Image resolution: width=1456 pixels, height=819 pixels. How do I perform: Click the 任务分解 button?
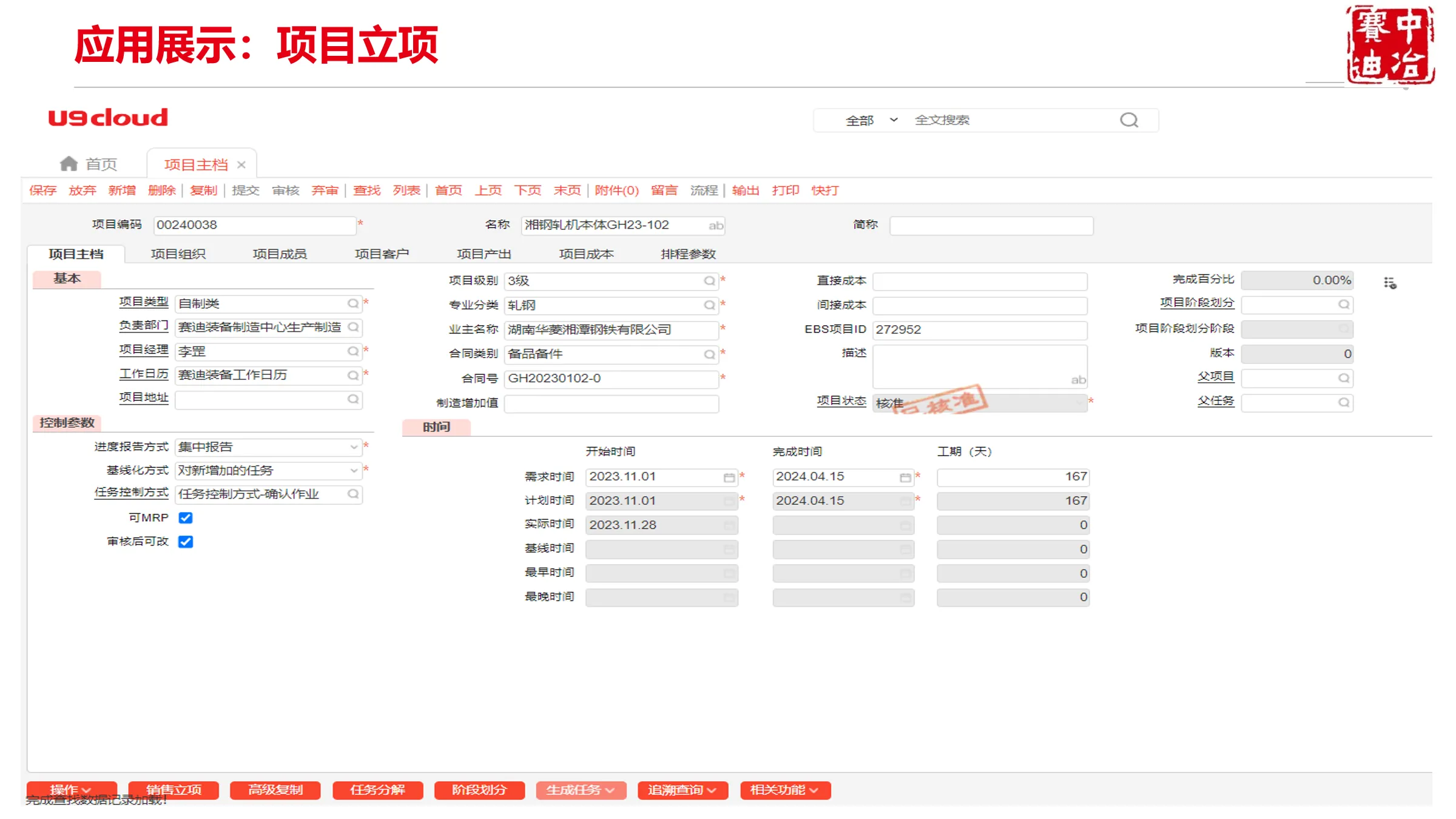[377, 790]
